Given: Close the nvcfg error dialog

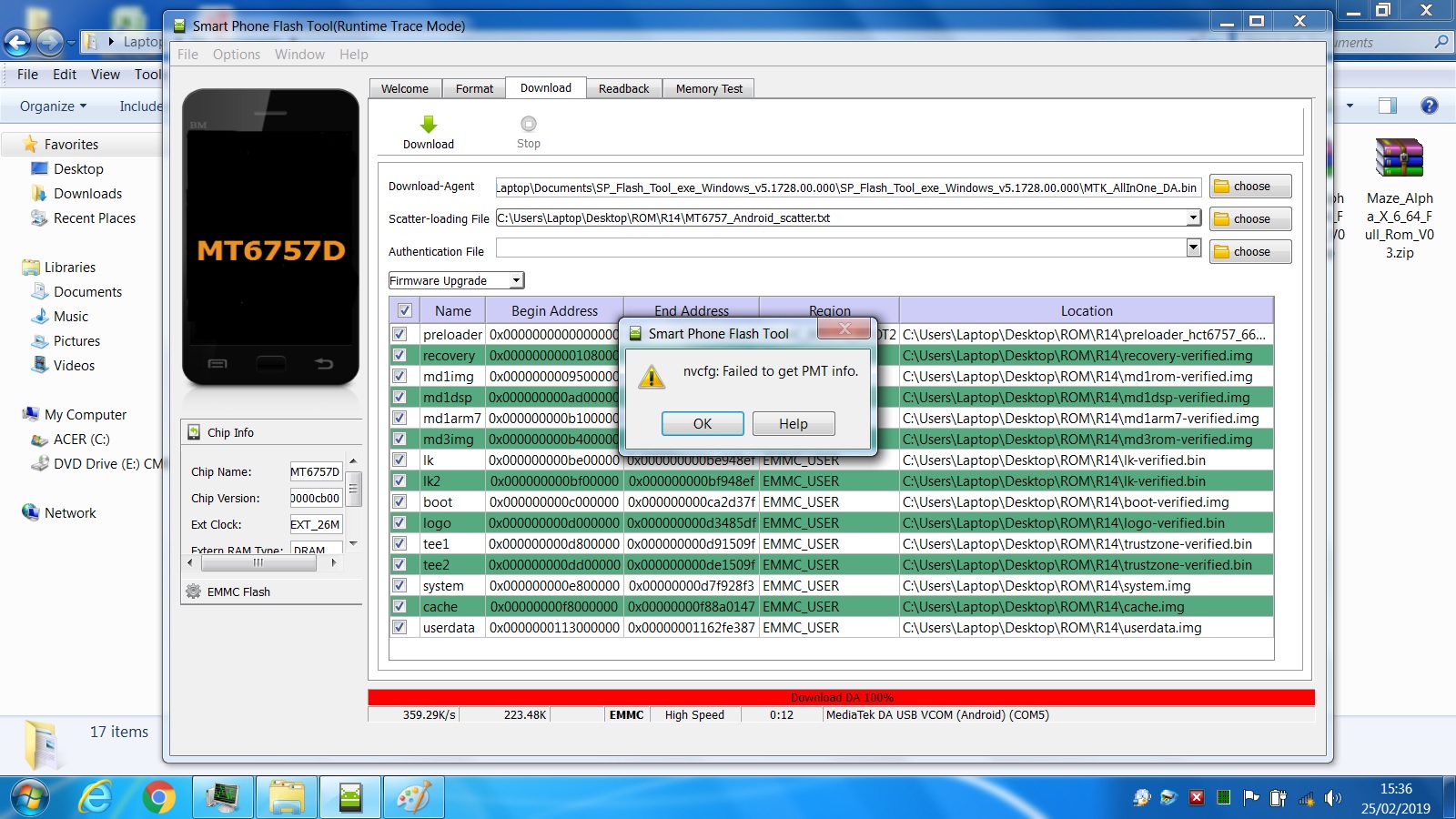Looking at the screenshot, I should pyautogui.click(x=844, y=329).
